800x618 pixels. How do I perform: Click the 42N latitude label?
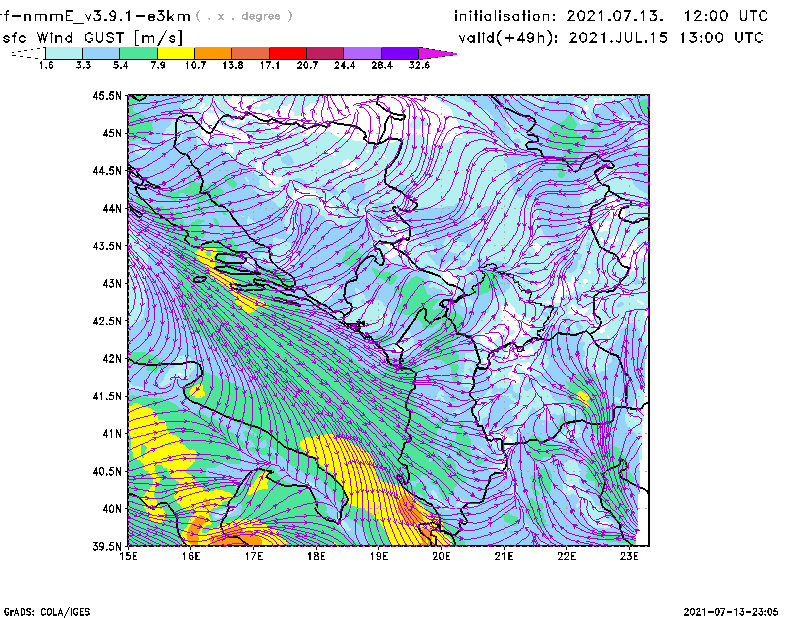tap(112, 358)
